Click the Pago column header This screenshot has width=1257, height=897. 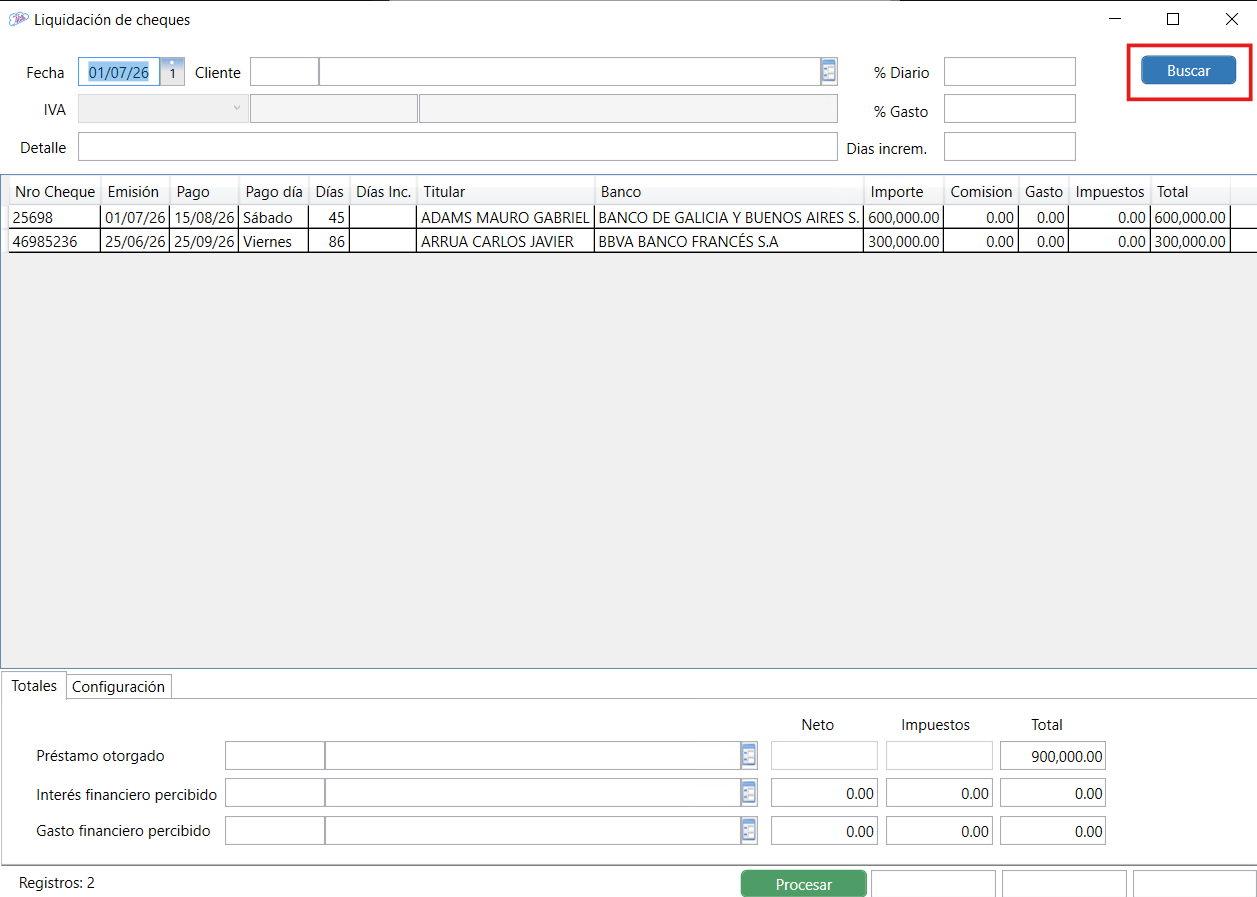(x=204, y=192)
